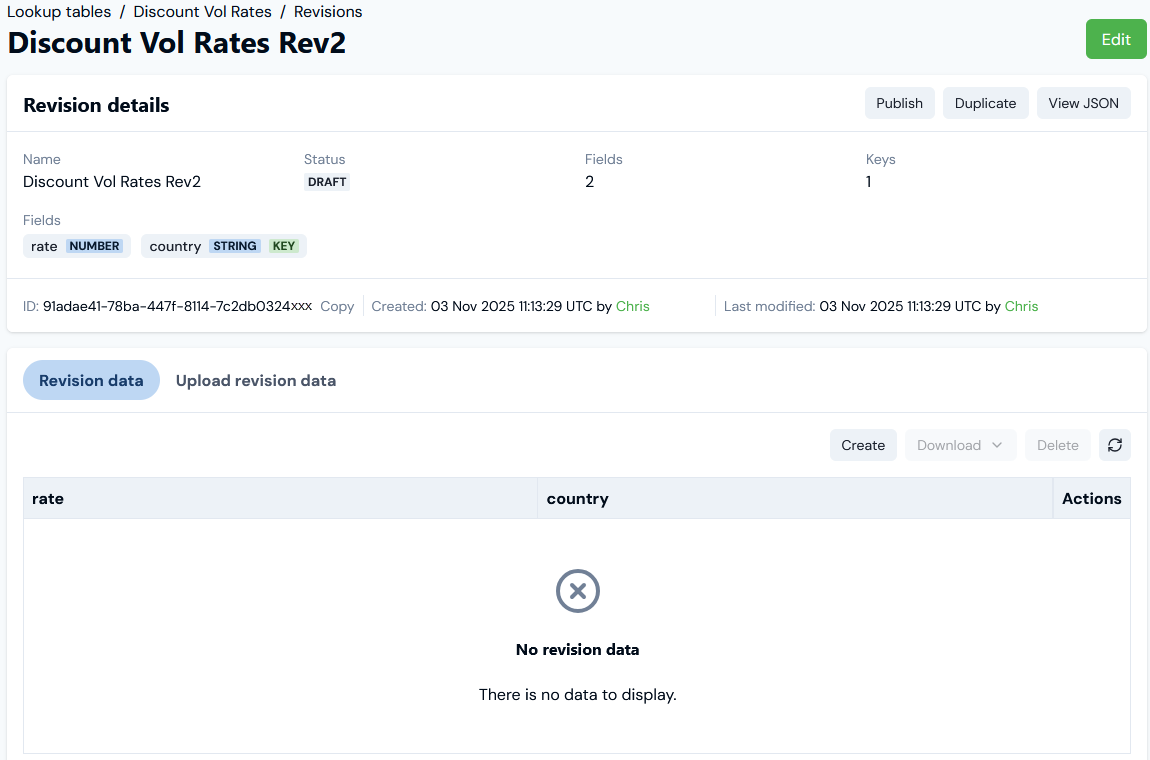Click the refresh revision data icon
1150x760 pixels.
[1114, 445]
